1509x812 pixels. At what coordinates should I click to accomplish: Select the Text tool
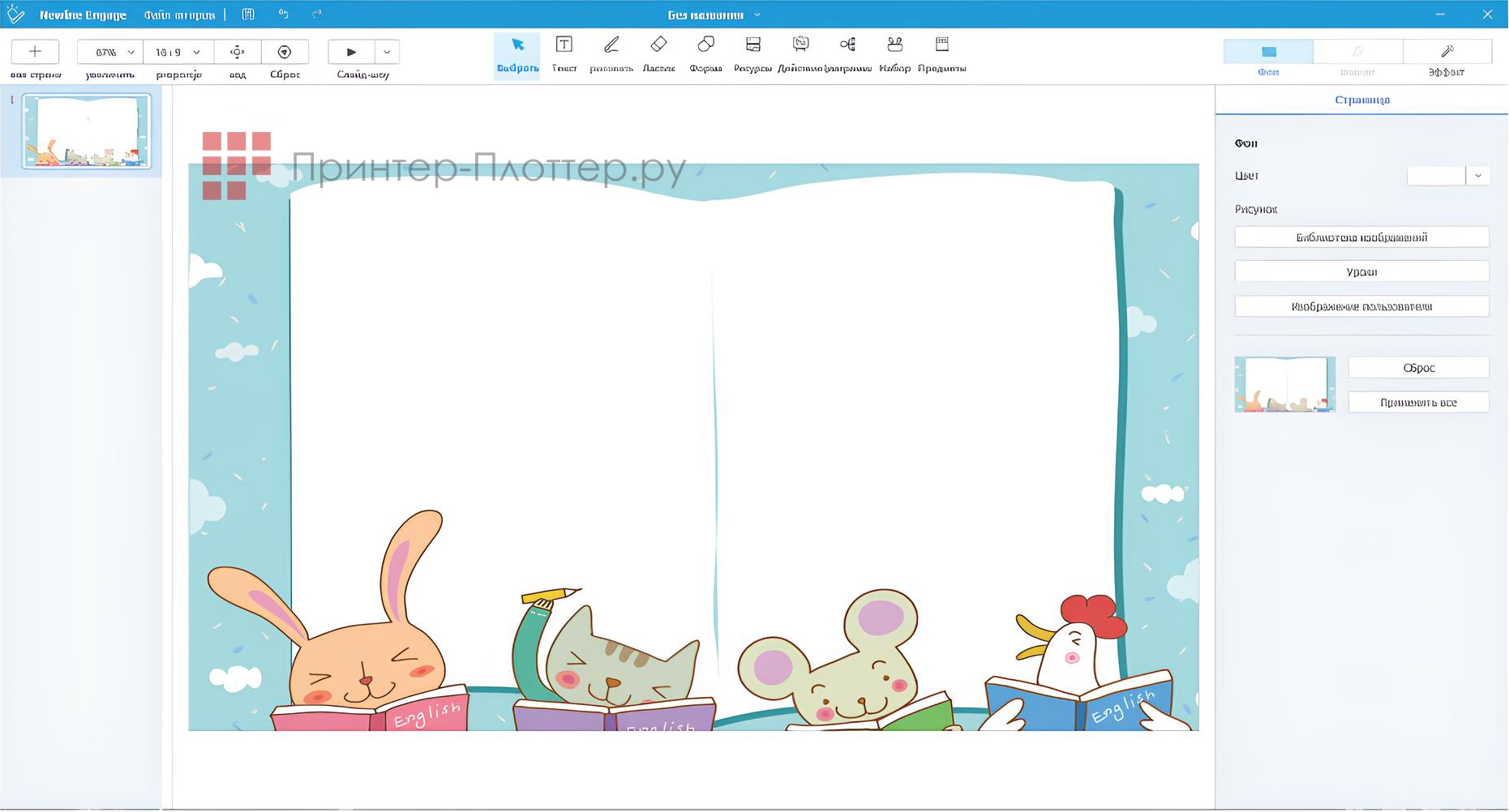(x=564, y=45)
